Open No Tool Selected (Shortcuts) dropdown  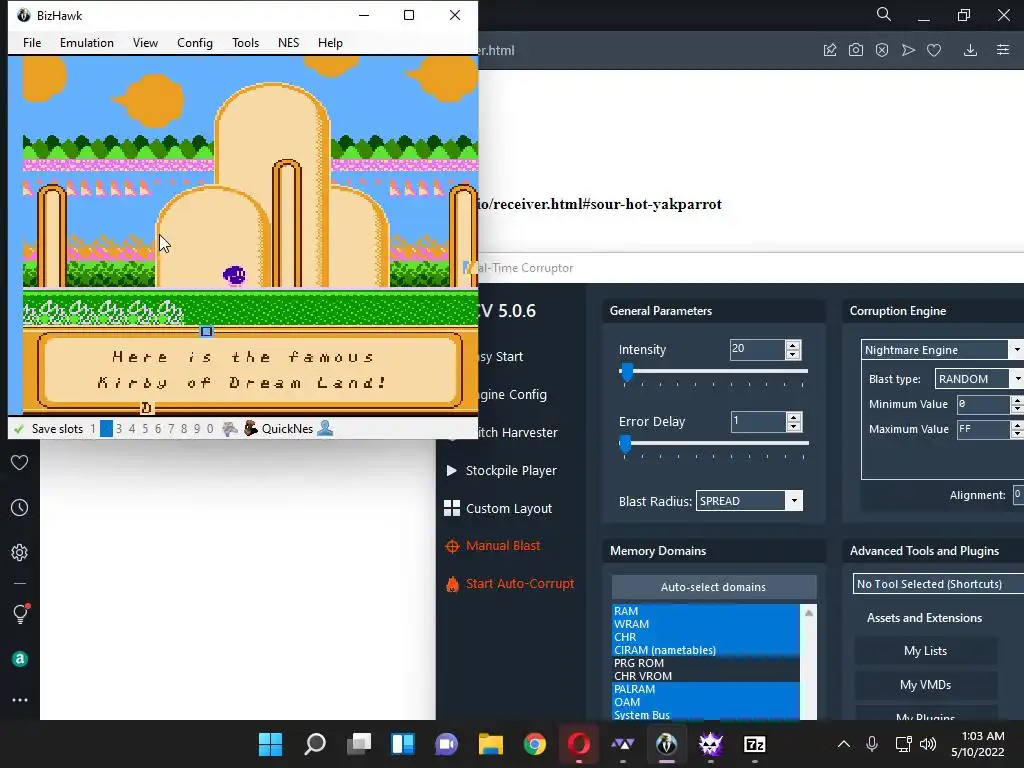(x=938, y=584)
